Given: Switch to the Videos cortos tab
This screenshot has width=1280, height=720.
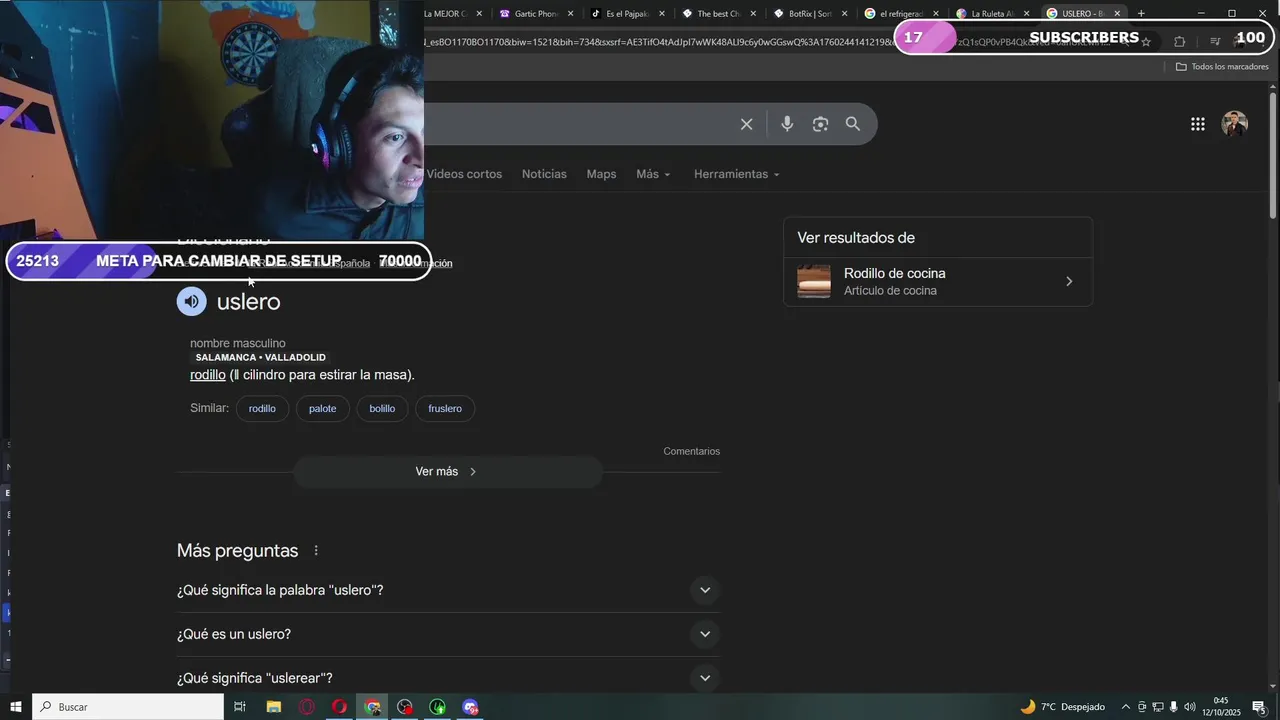Looking at the screenshot, I should coord(464,174).
